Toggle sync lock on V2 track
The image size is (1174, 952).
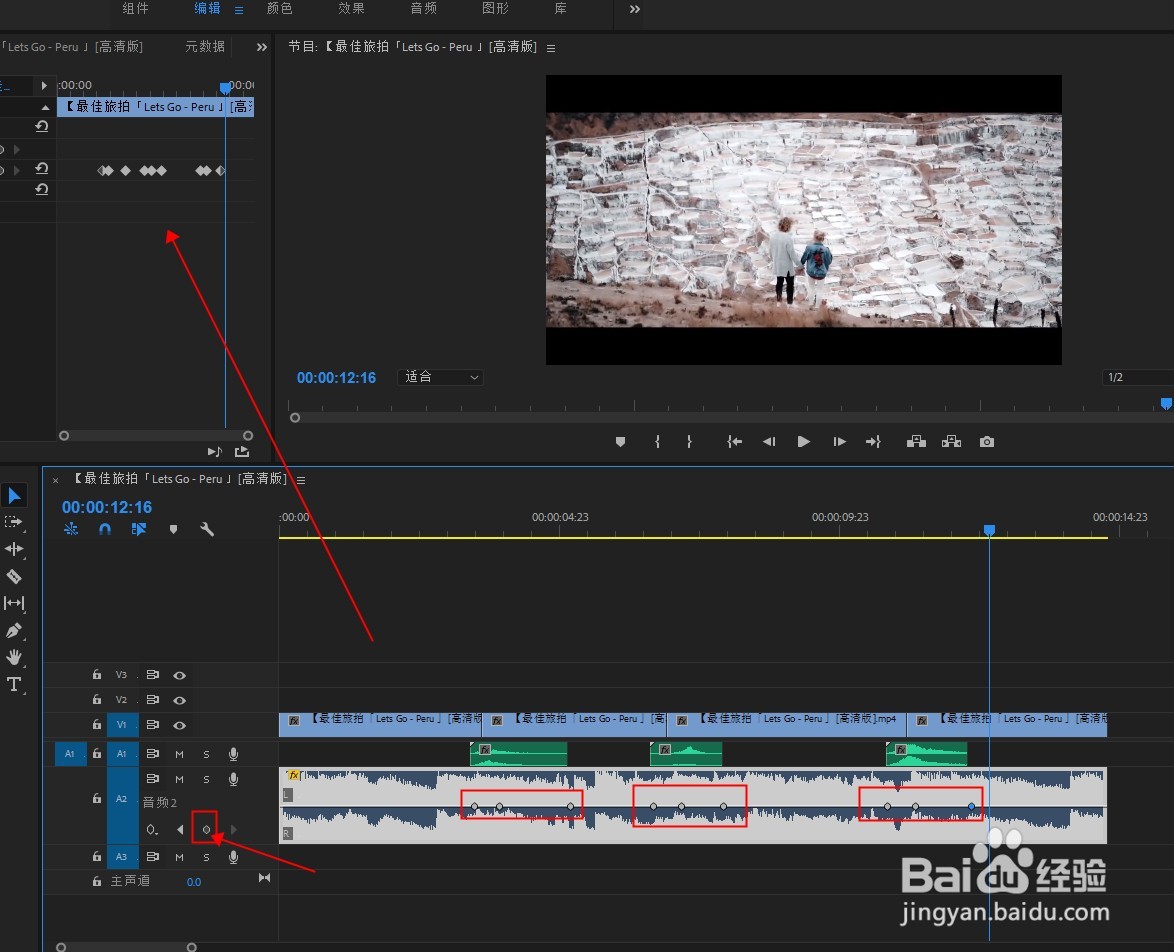tap(153, 700)
